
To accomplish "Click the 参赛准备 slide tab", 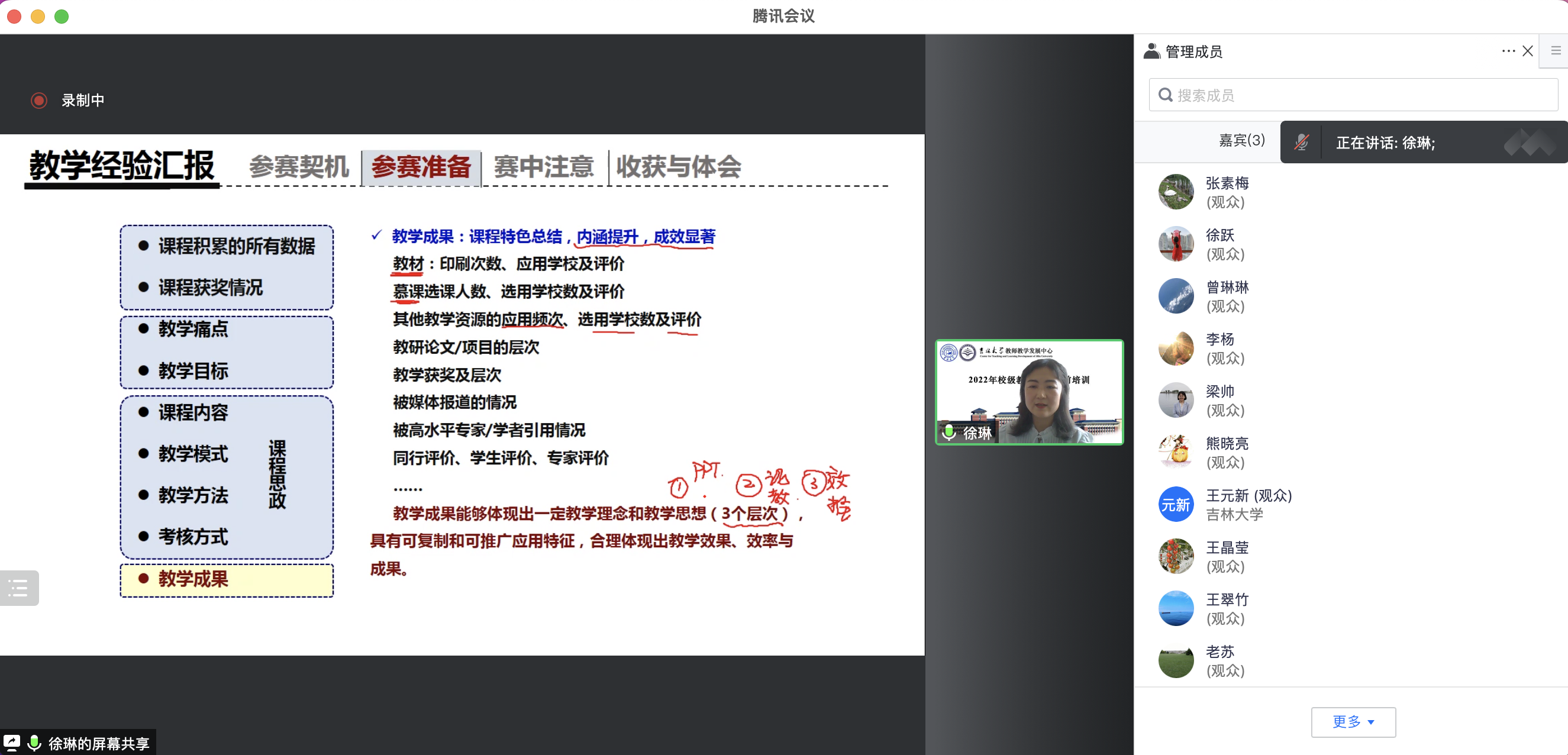I will [x=421, y=167].
